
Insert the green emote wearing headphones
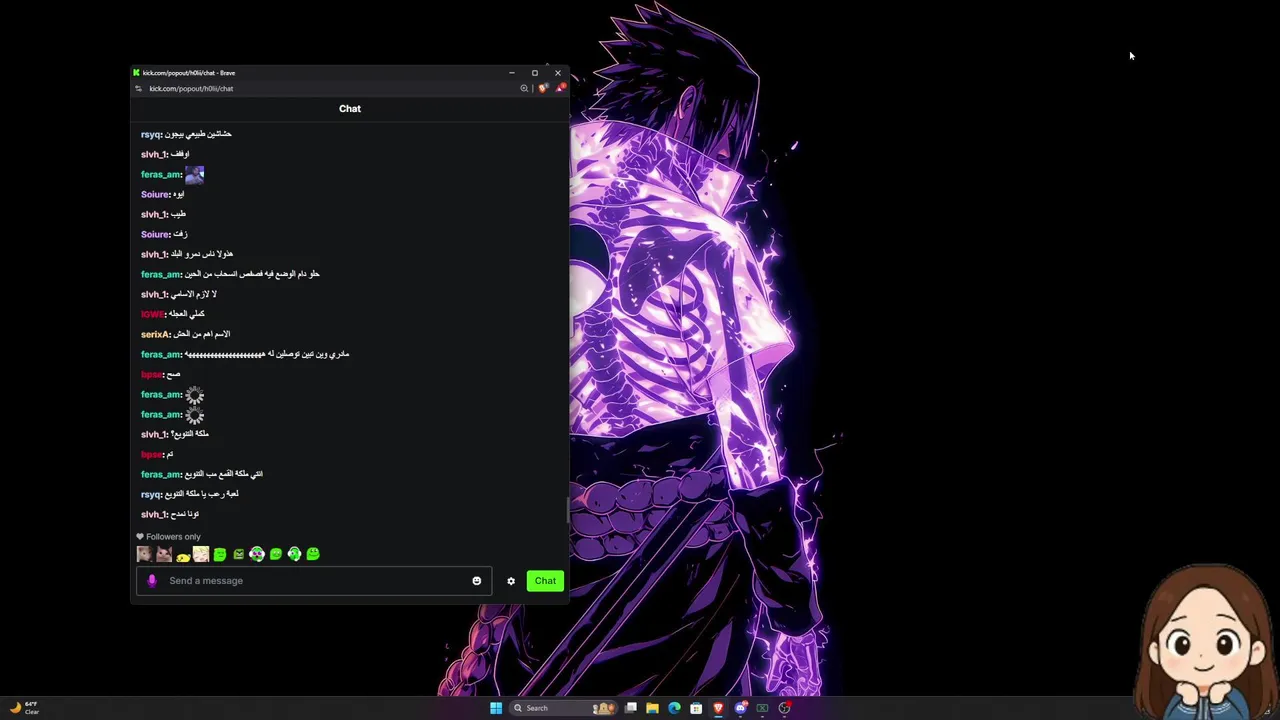point(294,554)
